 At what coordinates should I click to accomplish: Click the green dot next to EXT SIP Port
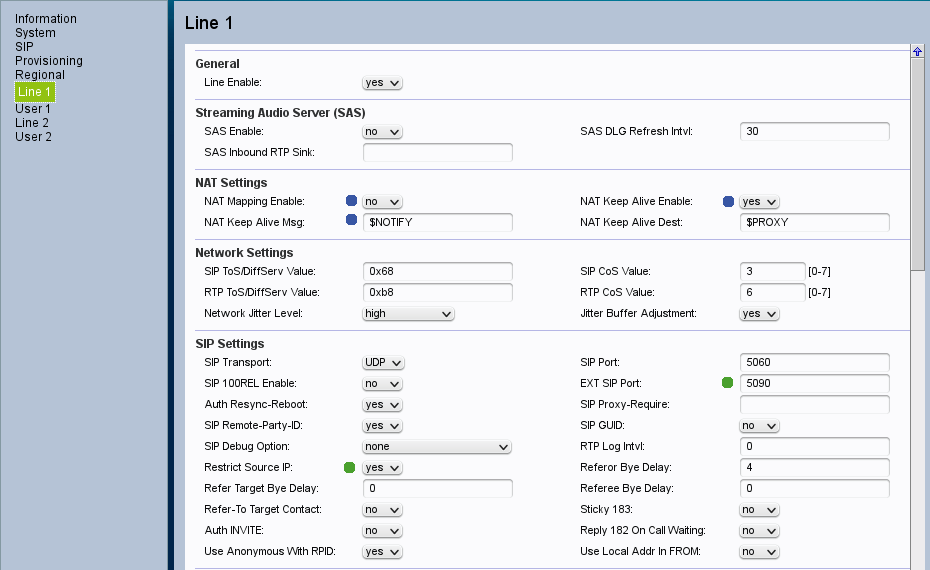[x=728, y=383]
